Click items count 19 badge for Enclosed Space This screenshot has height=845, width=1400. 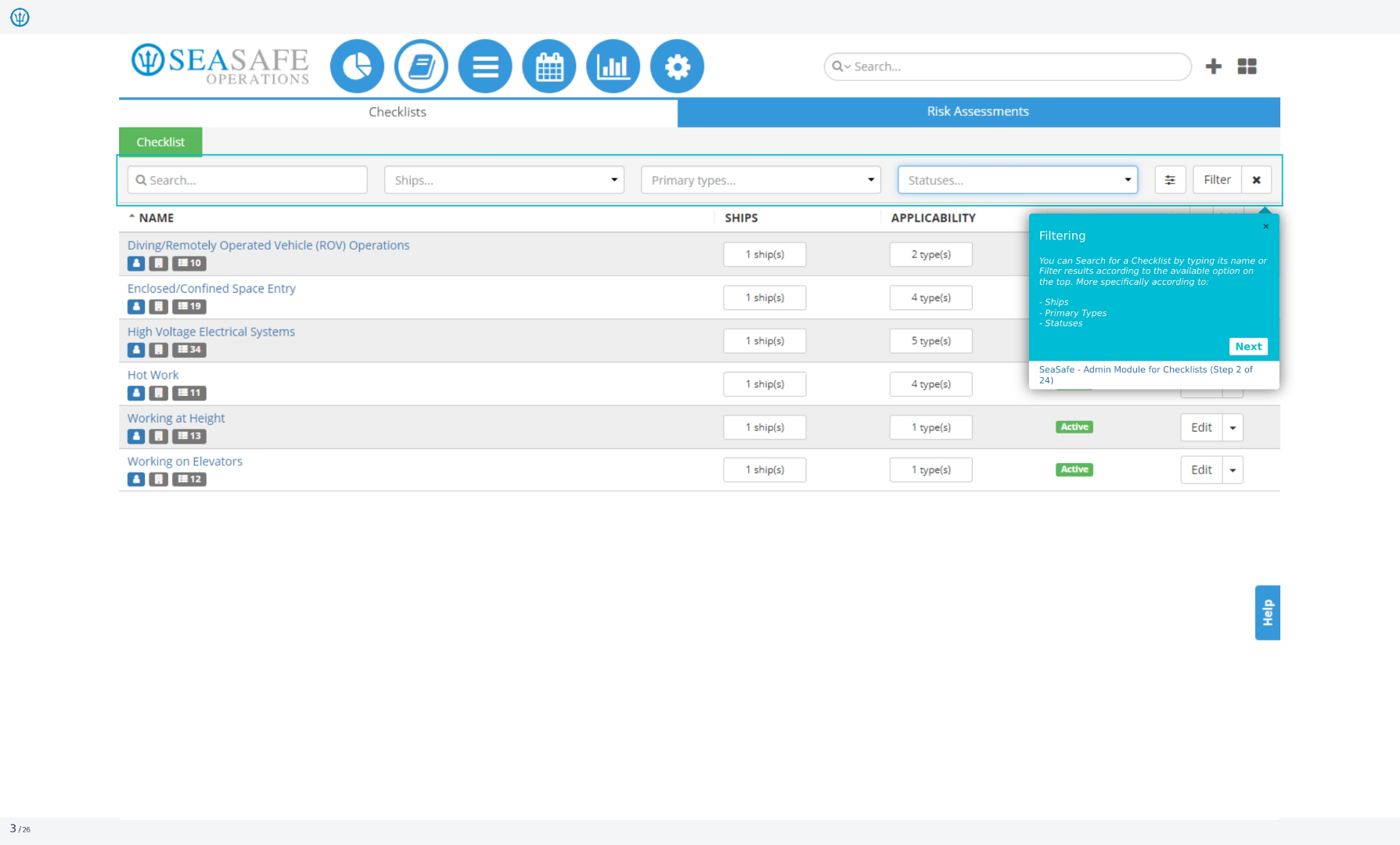pyautogui.click(x=189, y=307)
